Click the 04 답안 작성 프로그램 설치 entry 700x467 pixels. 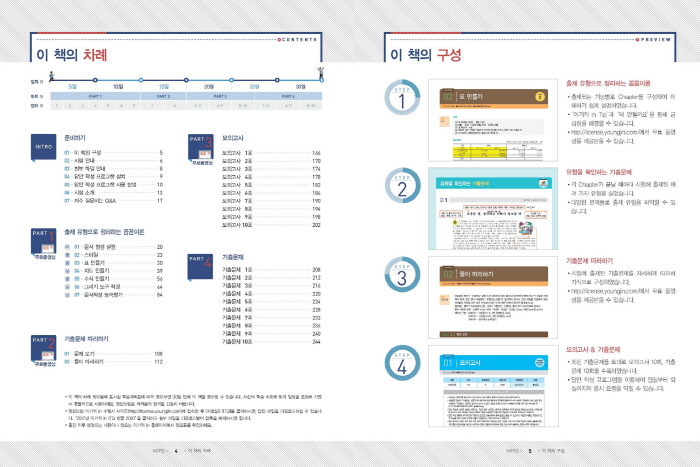113,177
